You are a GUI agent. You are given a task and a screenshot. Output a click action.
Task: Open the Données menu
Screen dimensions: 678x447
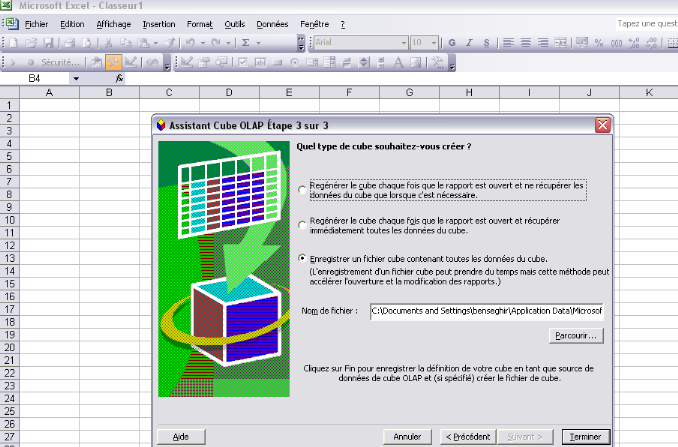coord(272,24)
